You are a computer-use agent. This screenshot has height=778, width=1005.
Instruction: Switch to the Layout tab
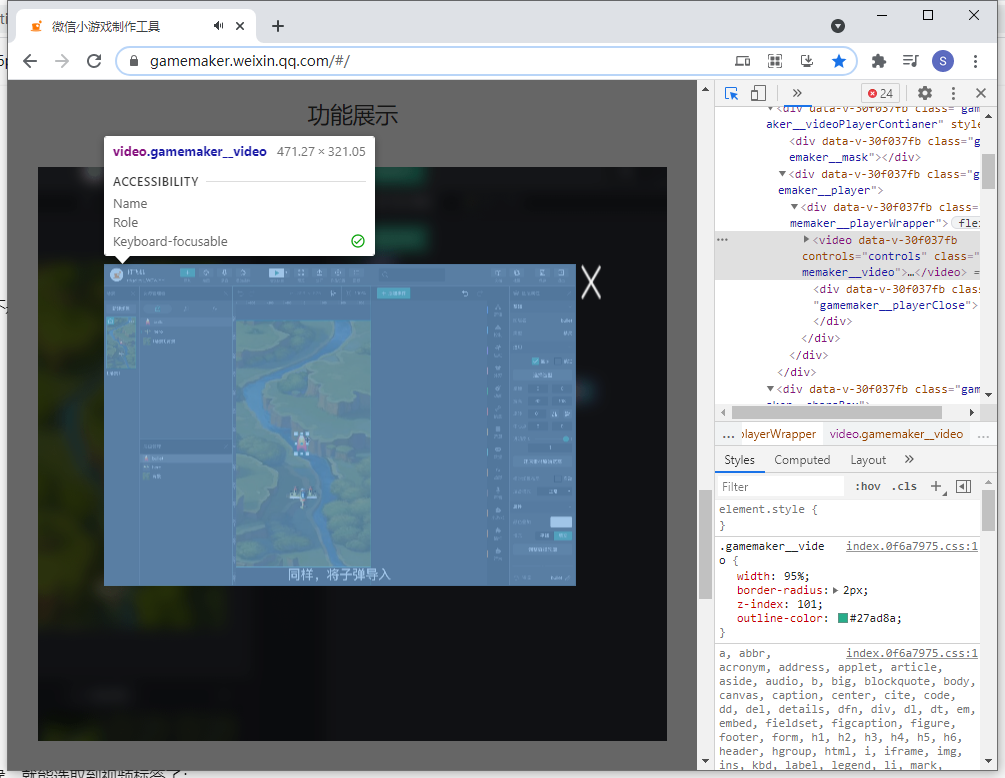pyautogui.click(x=868, y=460)
